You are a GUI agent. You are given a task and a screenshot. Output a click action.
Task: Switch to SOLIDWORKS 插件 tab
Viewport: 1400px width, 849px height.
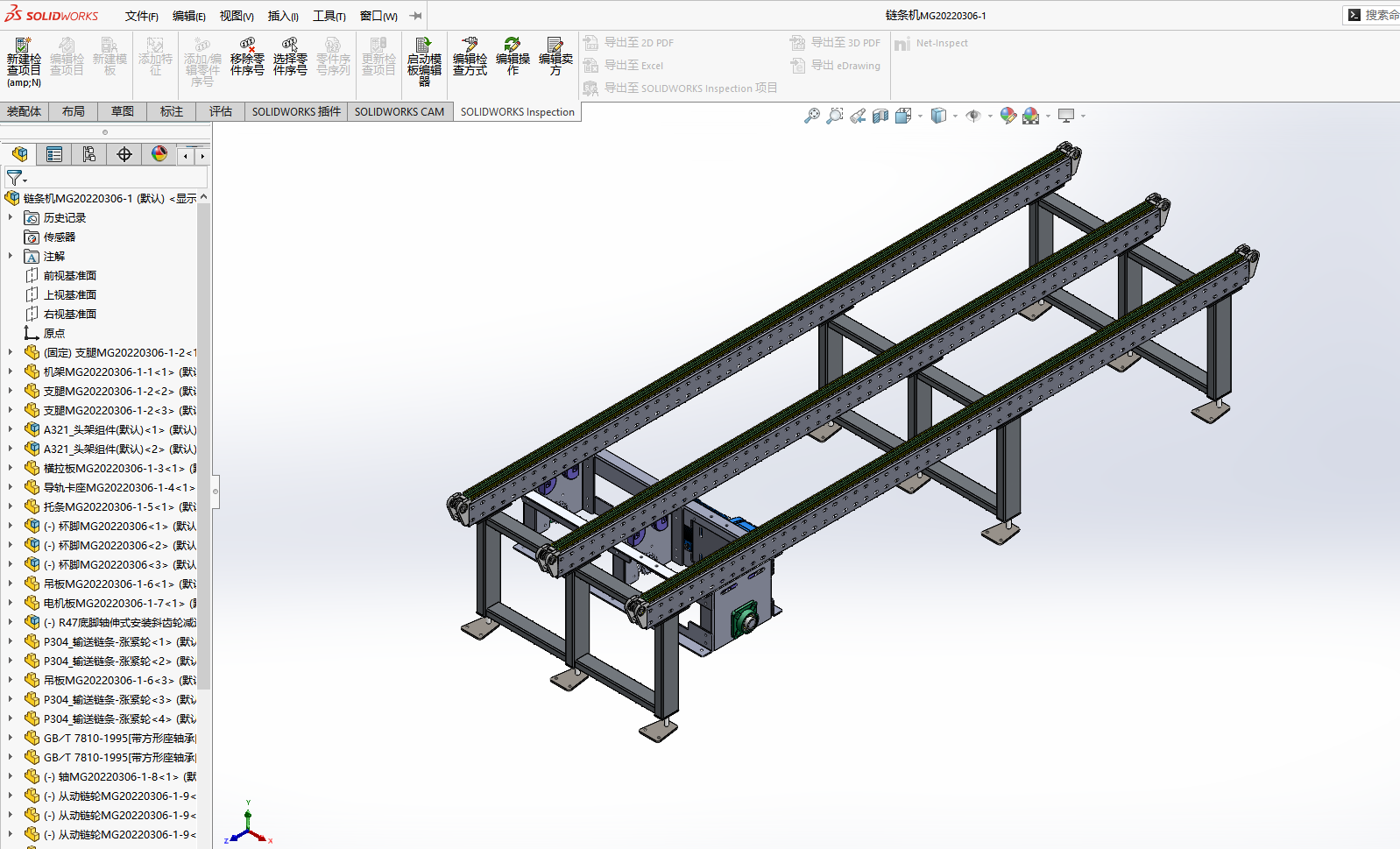296,111
